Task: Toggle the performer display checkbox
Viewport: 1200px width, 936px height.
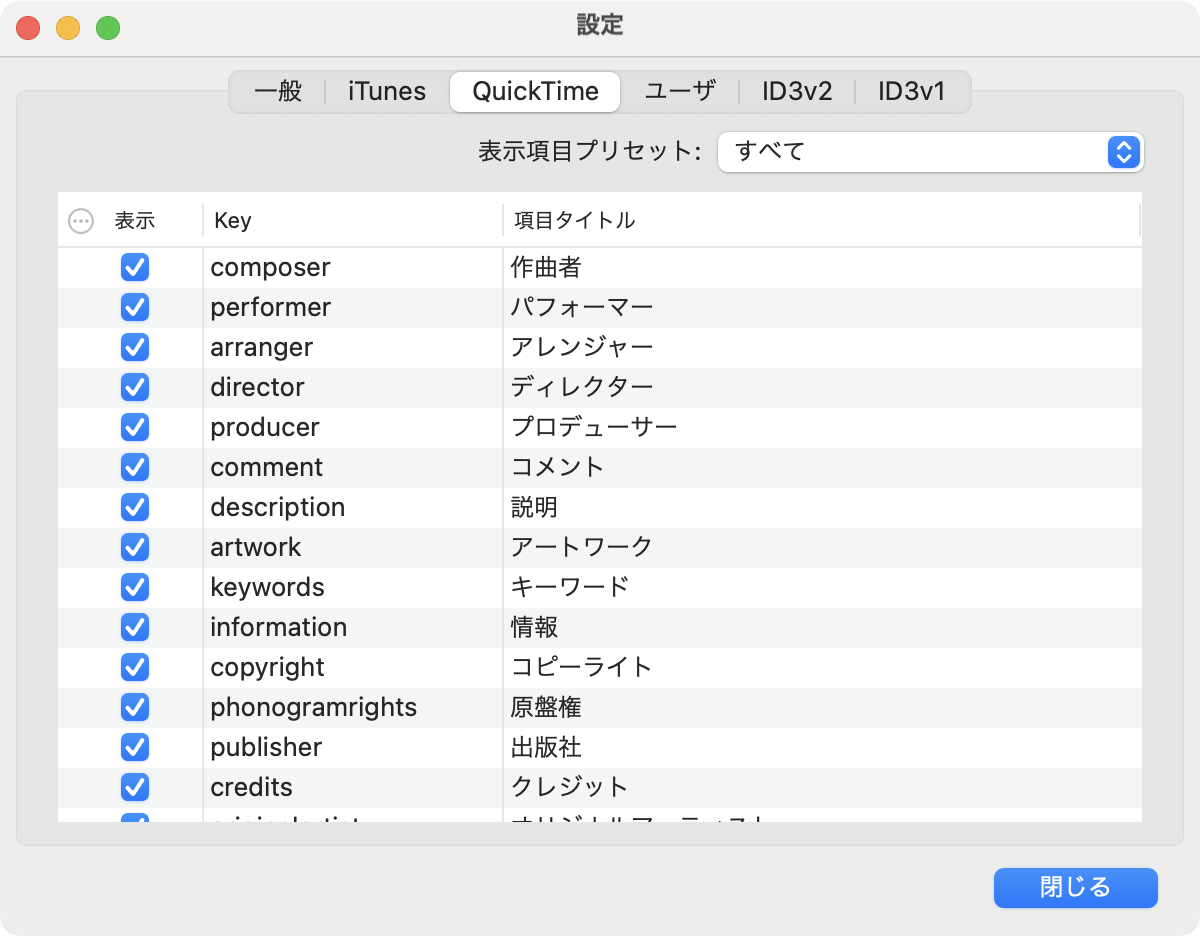Action: 135,307
